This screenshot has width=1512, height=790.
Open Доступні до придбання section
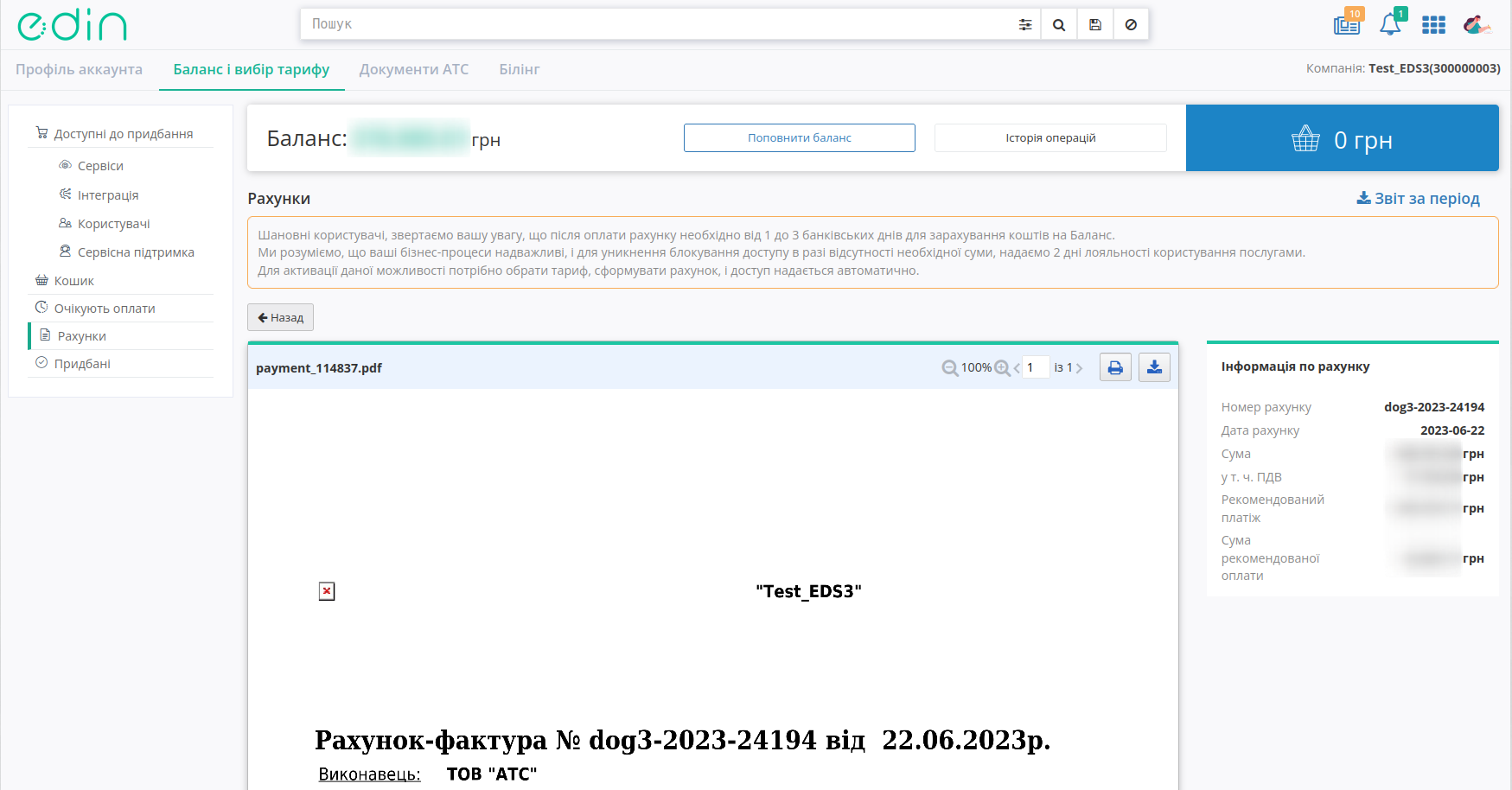coord(123,134)
